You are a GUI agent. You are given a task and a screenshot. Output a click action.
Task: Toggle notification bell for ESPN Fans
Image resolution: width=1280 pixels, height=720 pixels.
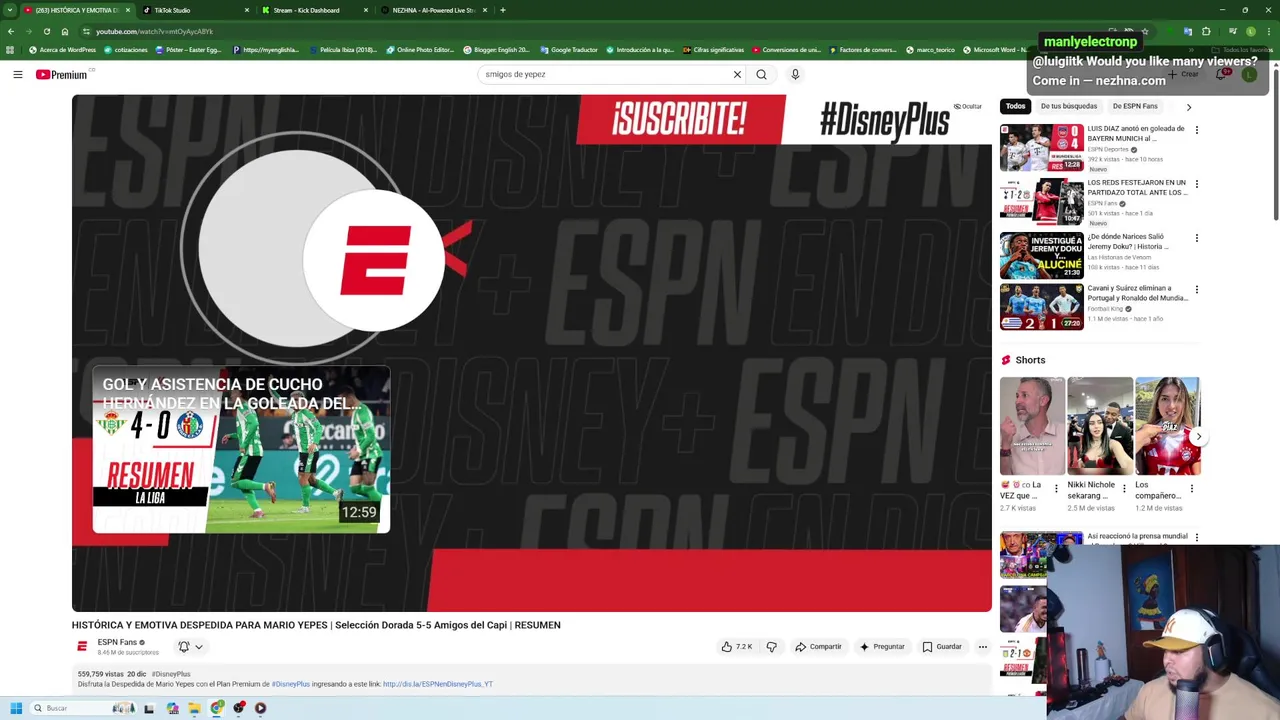(190, 647)
